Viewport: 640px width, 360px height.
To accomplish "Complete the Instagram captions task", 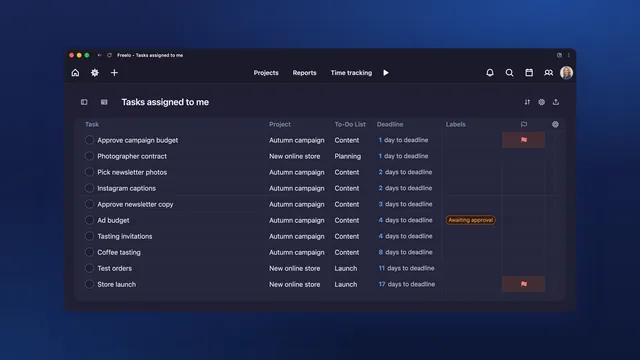I will (89, 188).
